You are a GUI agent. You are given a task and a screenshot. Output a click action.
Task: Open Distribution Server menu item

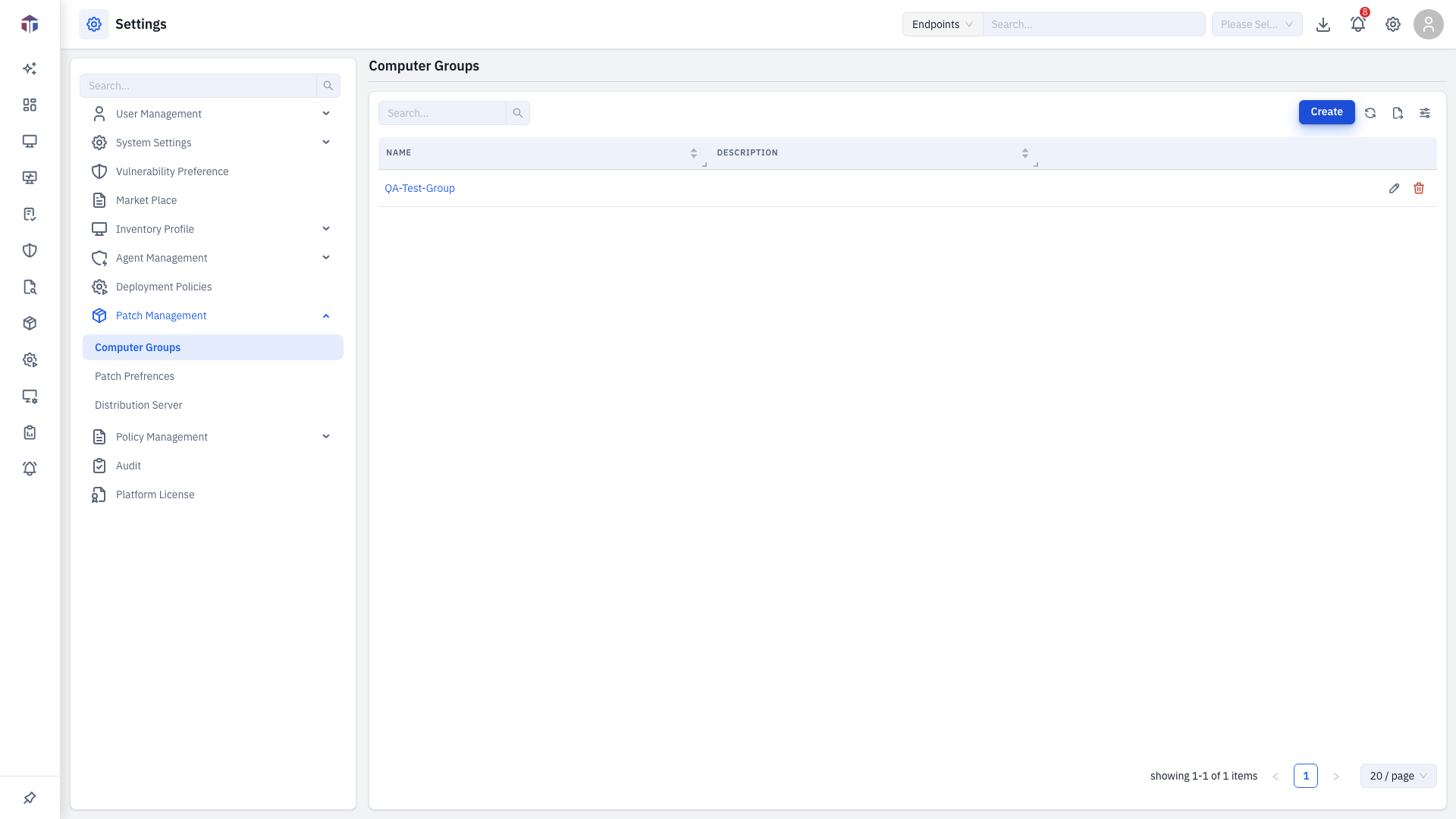point(138,405)
